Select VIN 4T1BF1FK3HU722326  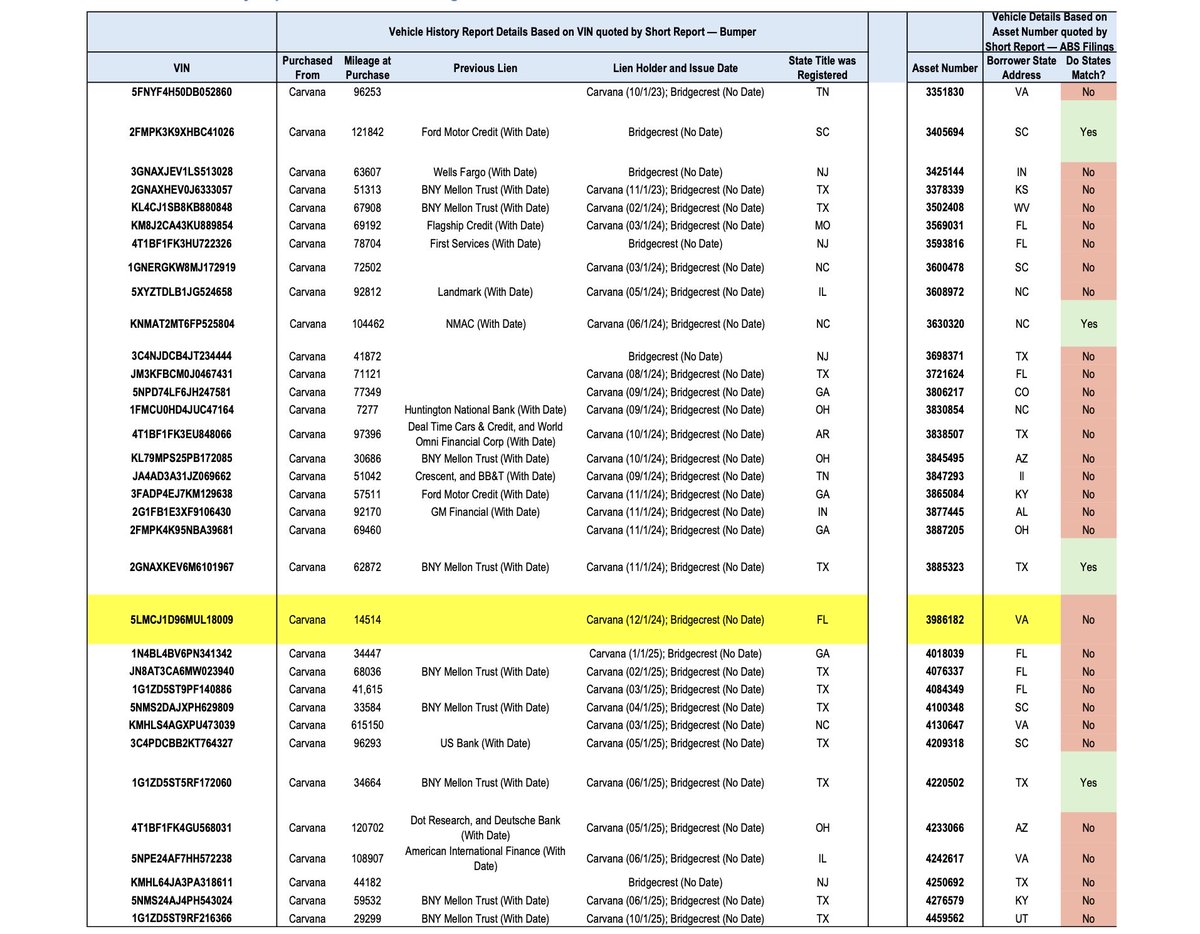[182, 244]
